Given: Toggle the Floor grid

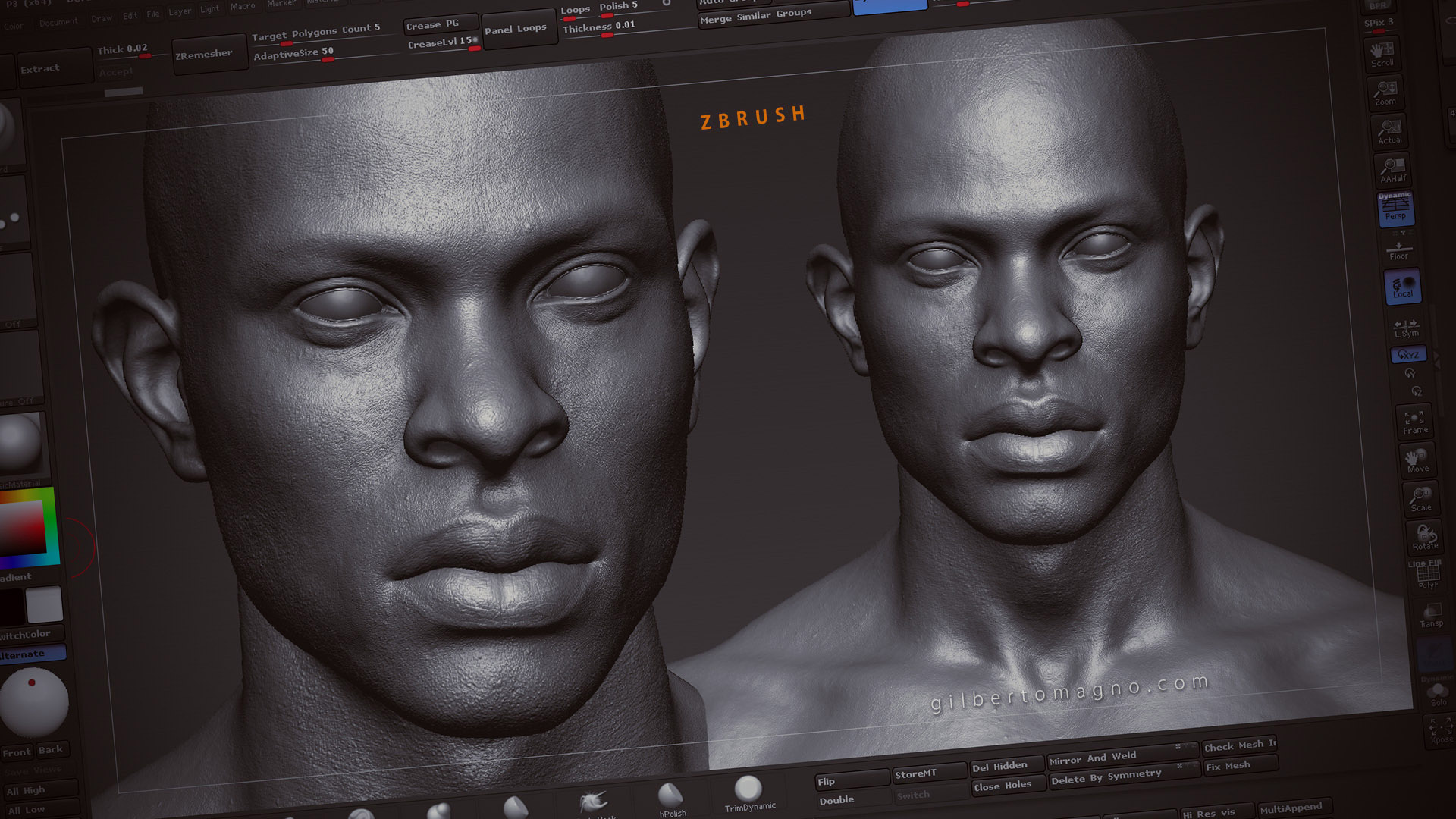Looking at the screenshot, I should (x=1398, y=249).
